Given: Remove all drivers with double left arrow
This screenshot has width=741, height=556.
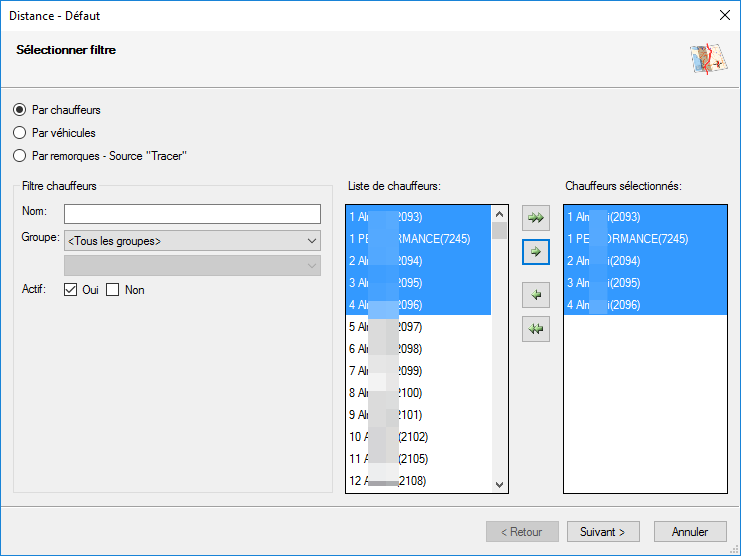Looking at the screenshot, I should 535,329.
